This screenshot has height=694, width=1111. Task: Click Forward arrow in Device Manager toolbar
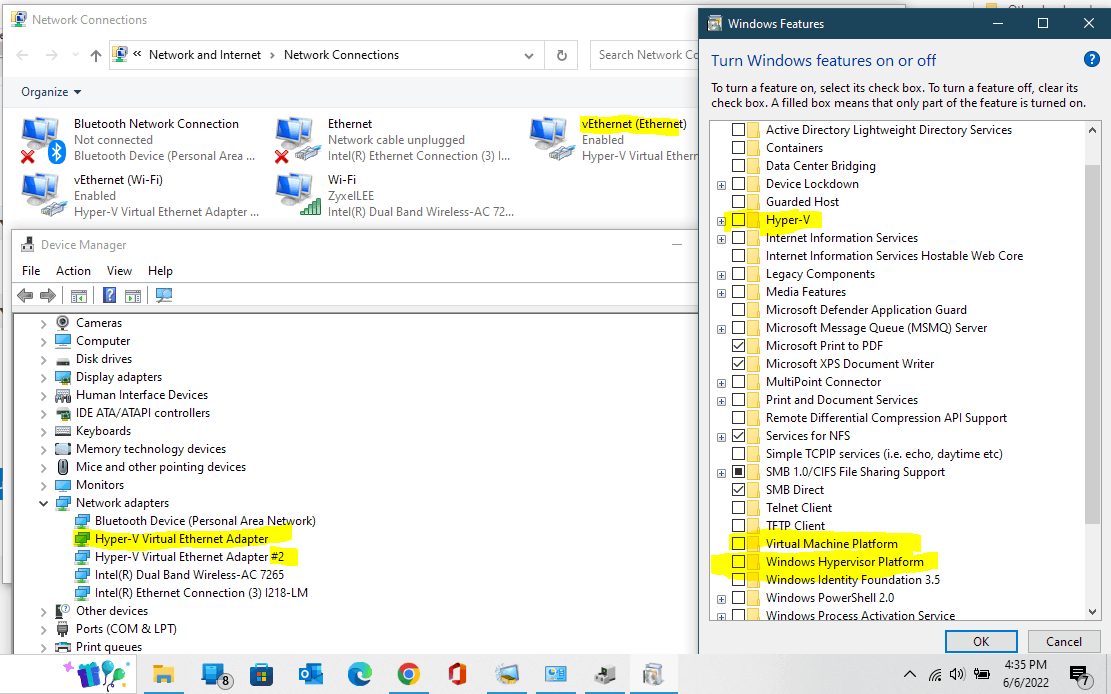click(48, 296)
